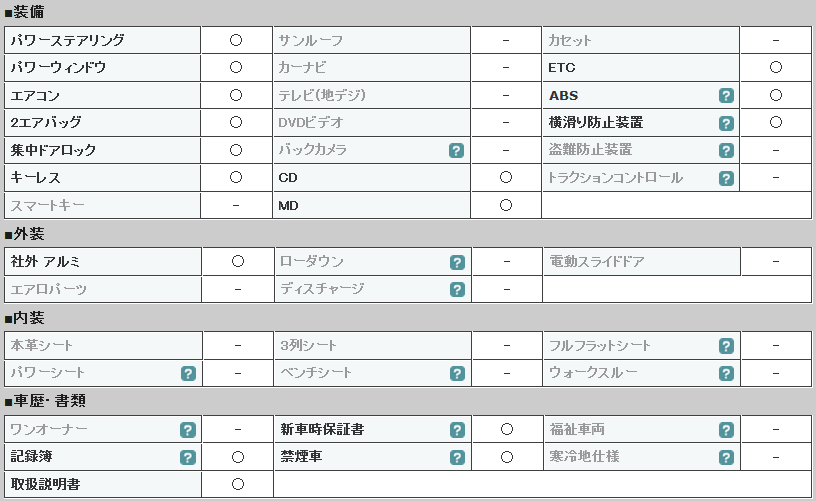Open help icon beside 新車時保証書
The image size is (816, 501).
[x=457, y=430]
